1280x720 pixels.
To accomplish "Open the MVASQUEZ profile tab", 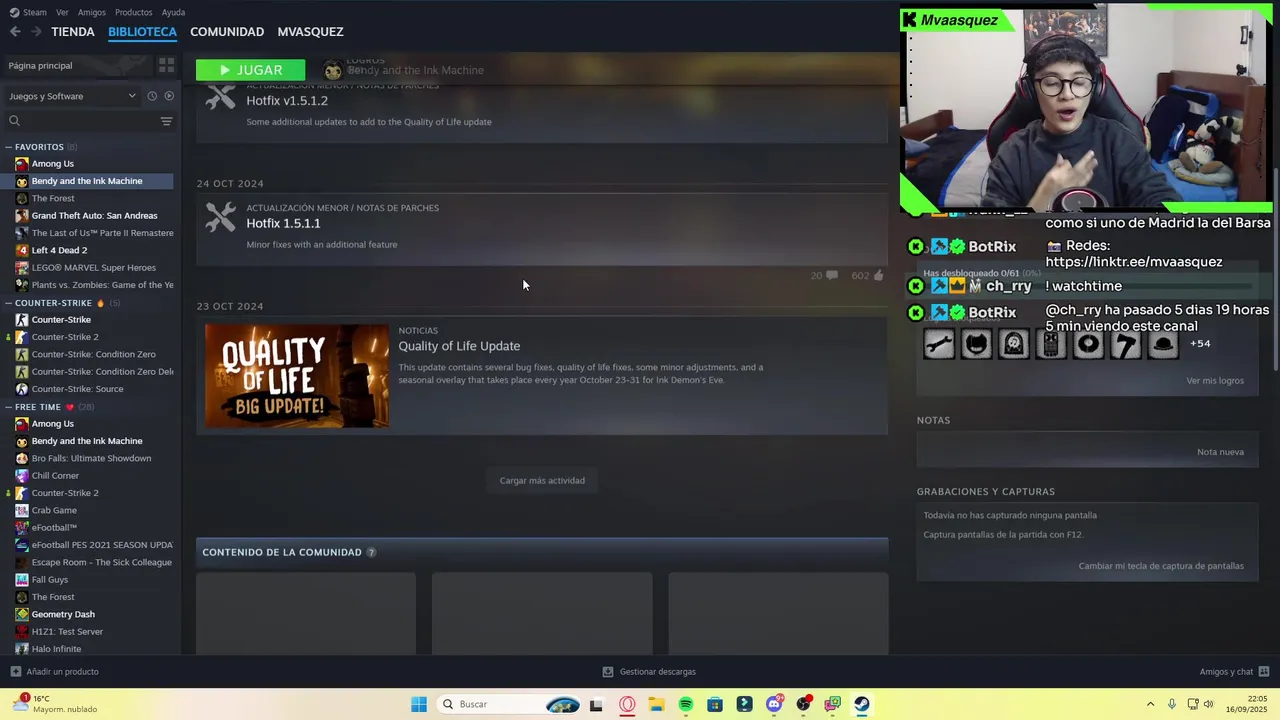I will click(310, 32).
